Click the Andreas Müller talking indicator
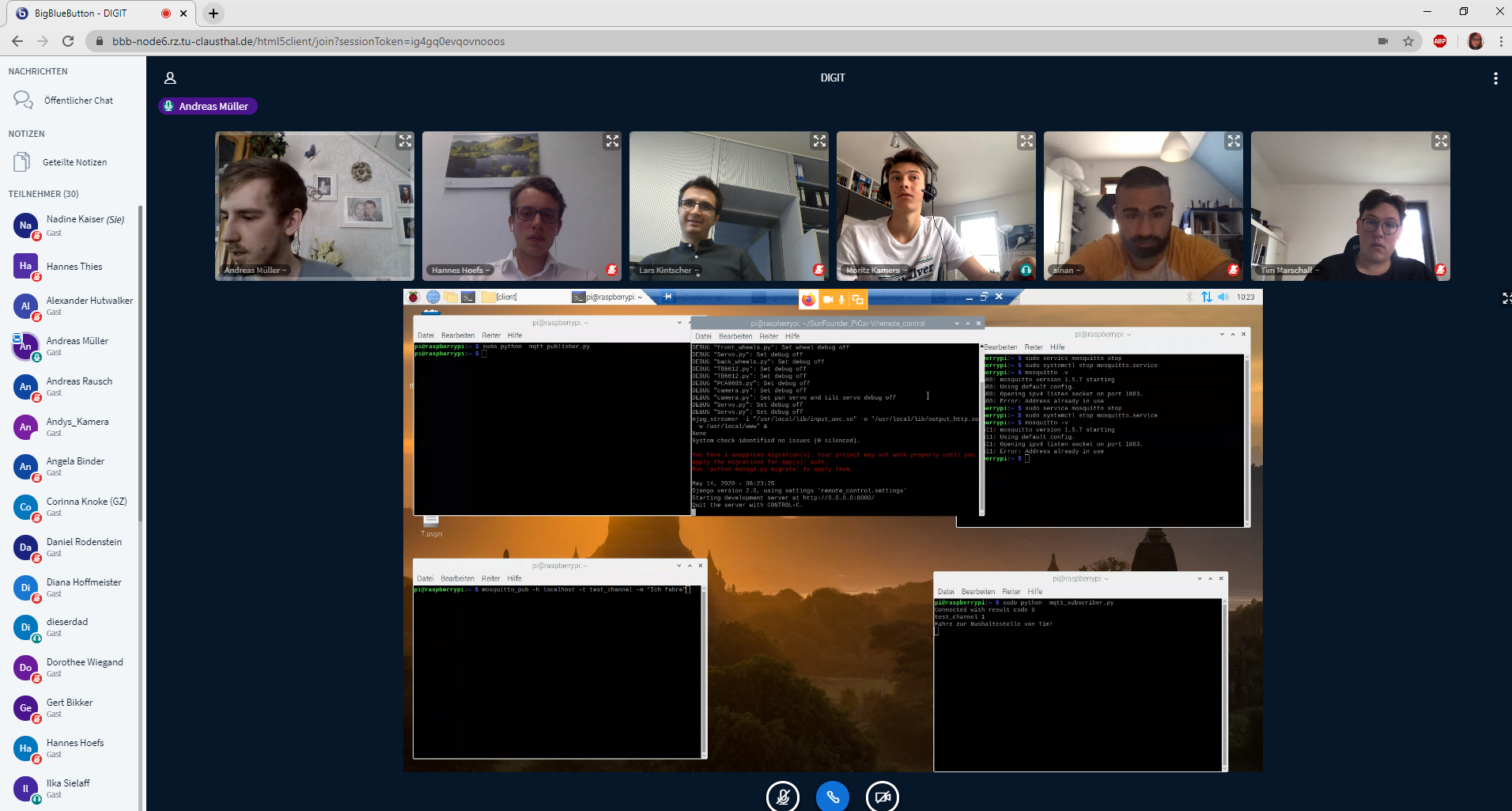This screenshot has width=1512, height=811. pos(207,106)
